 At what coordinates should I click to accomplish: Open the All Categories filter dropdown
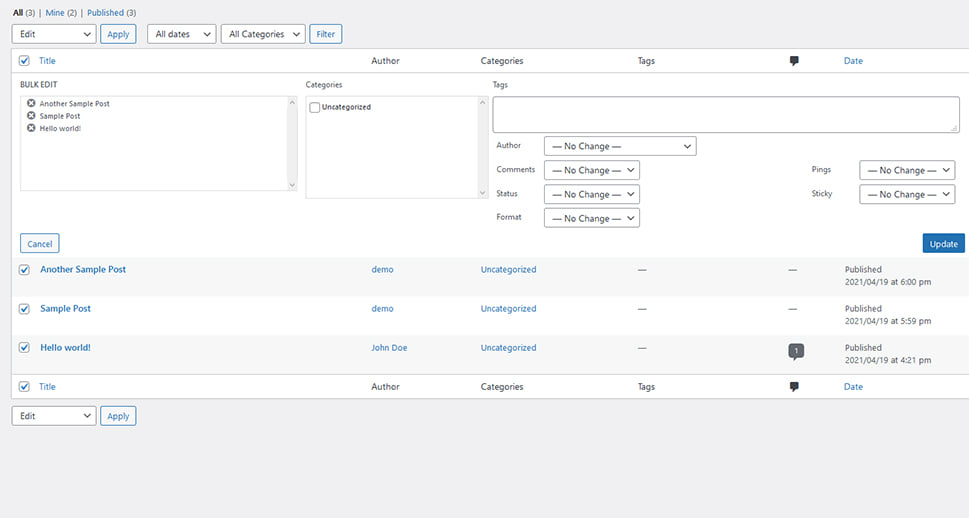[263, 34]
